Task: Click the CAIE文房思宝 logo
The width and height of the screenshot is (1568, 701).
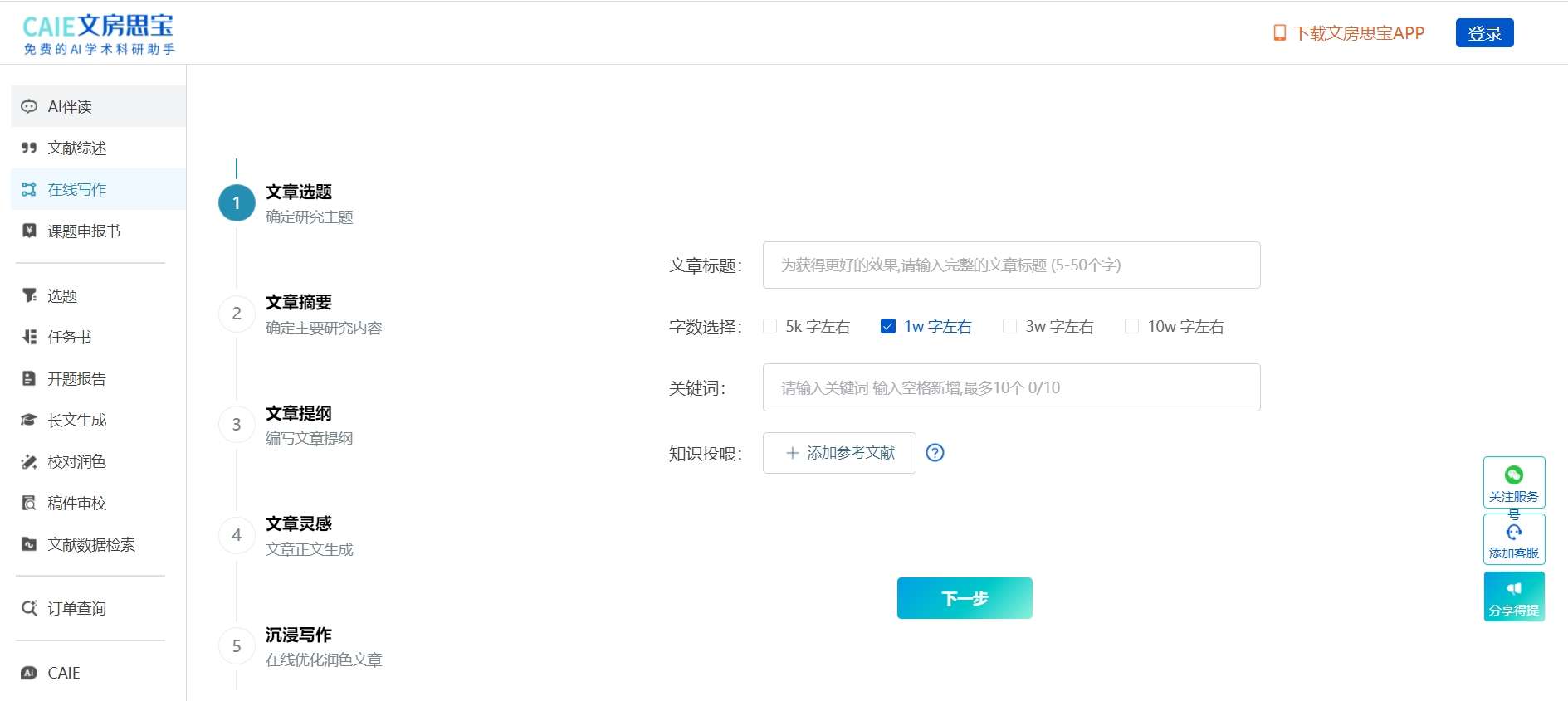Action: [x=99, y=35]
